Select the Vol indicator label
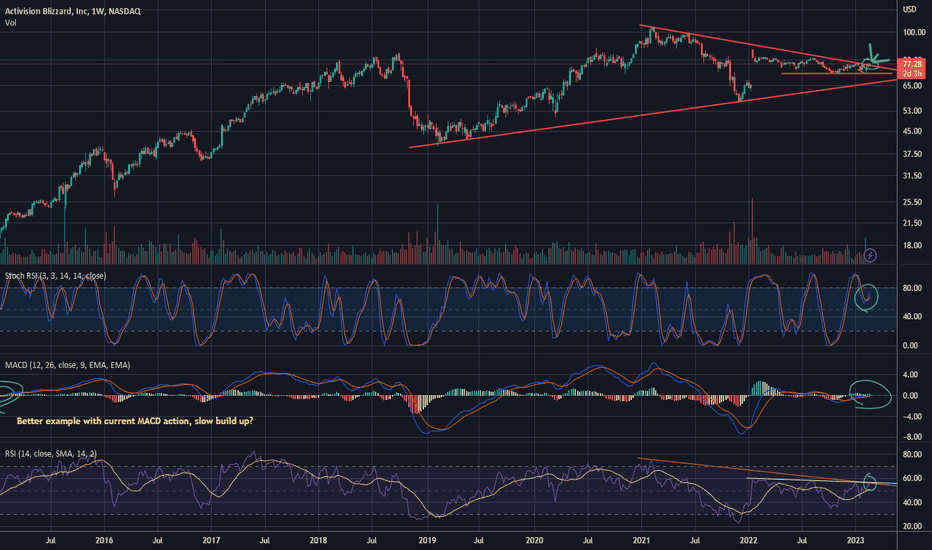932x550 pixels. (x=11, y=23)
